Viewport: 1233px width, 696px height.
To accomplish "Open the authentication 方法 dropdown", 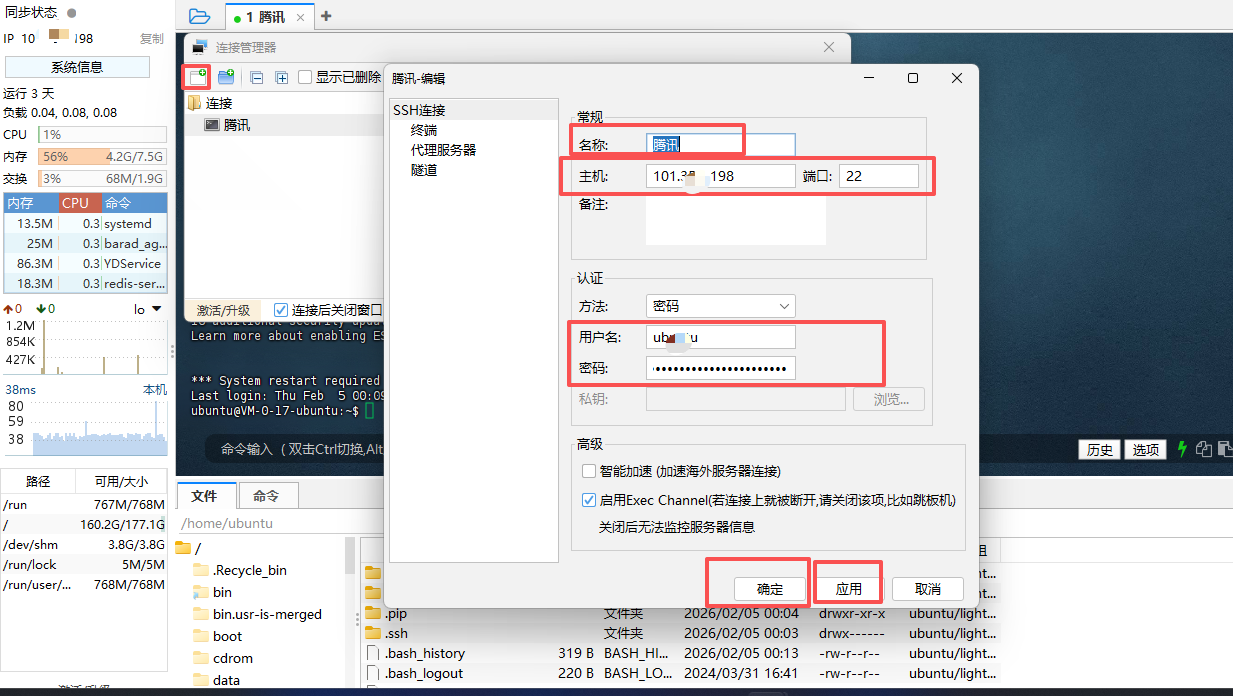I will tap(720, 306).
